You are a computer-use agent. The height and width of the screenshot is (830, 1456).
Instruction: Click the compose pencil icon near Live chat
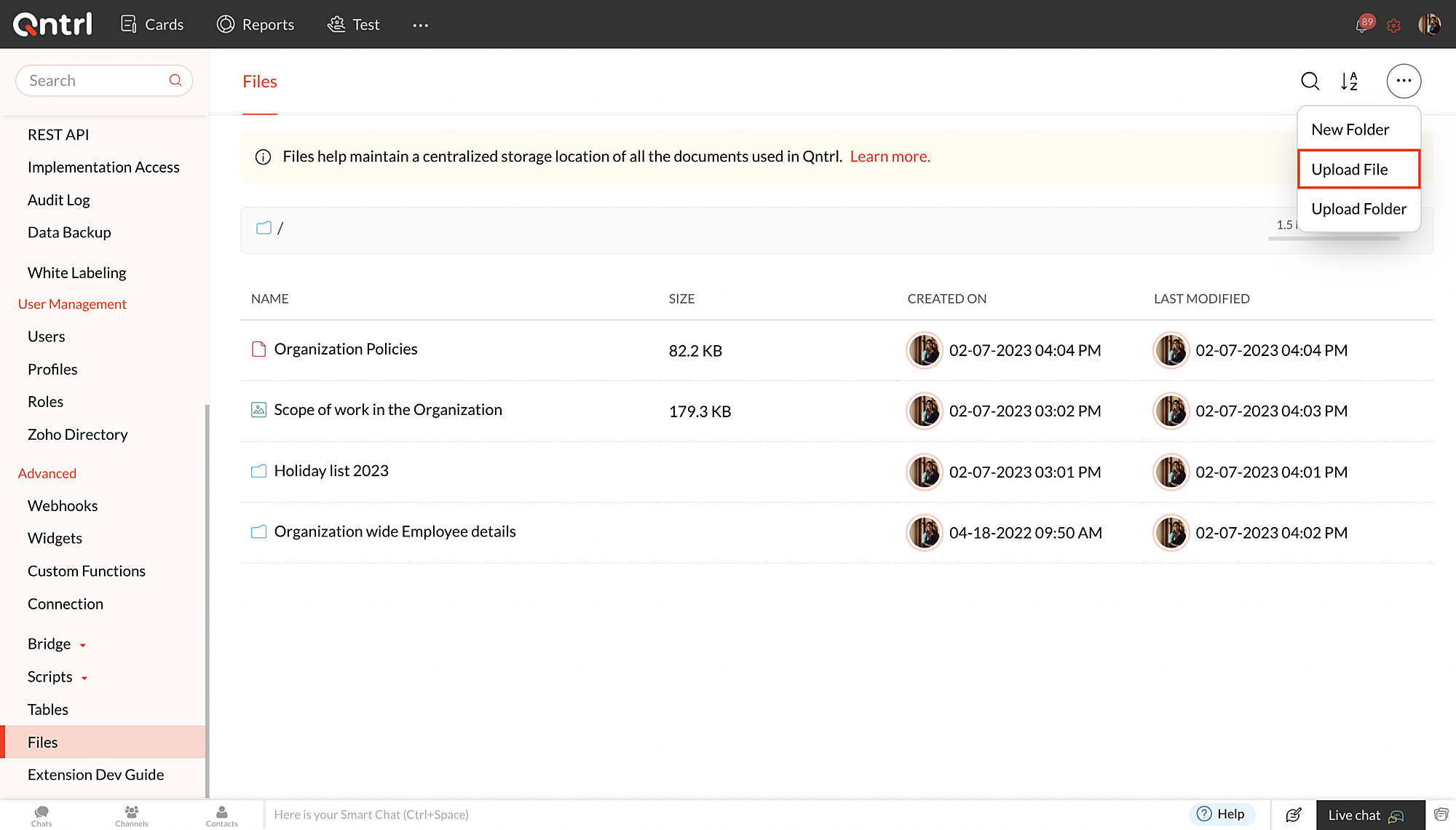pyautogui.click(x=1293, y=815)
